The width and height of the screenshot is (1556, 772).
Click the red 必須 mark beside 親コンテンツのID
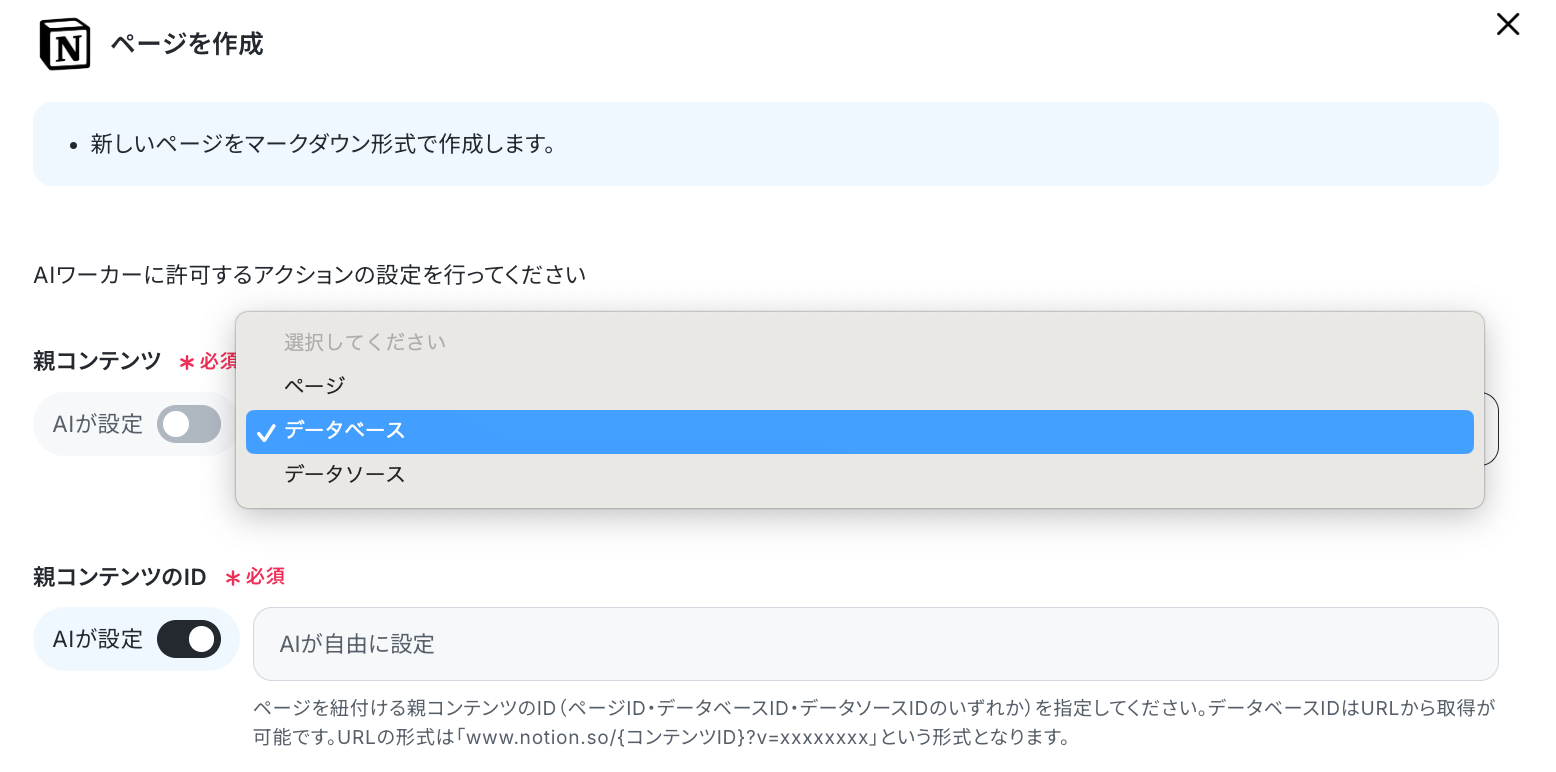[265, 577]
